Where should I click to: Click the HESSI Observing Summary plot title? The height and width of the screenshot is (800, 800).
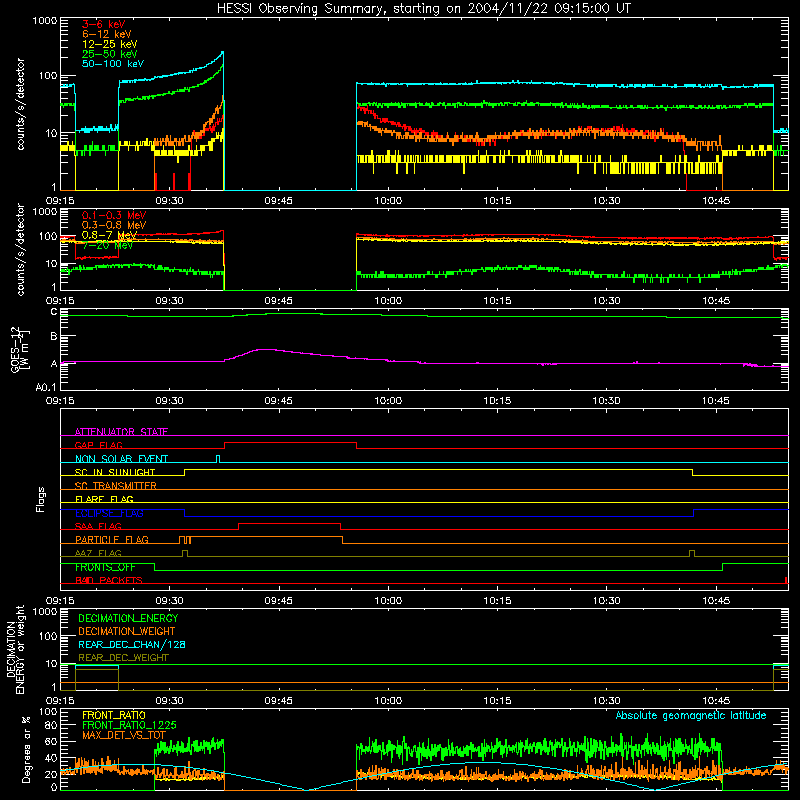tap(423, 9)
